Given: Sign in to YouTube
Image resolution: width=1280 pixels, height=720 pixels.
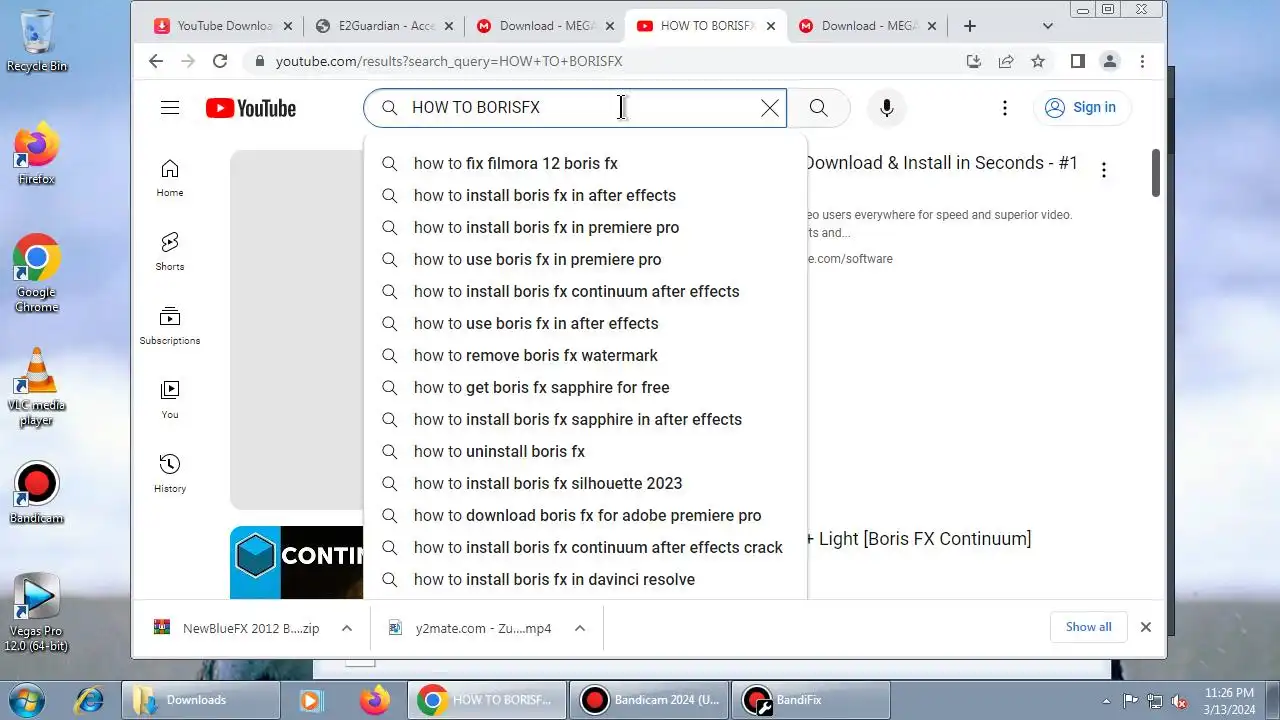Looking at the screenshot, I should click(1081, 108).
